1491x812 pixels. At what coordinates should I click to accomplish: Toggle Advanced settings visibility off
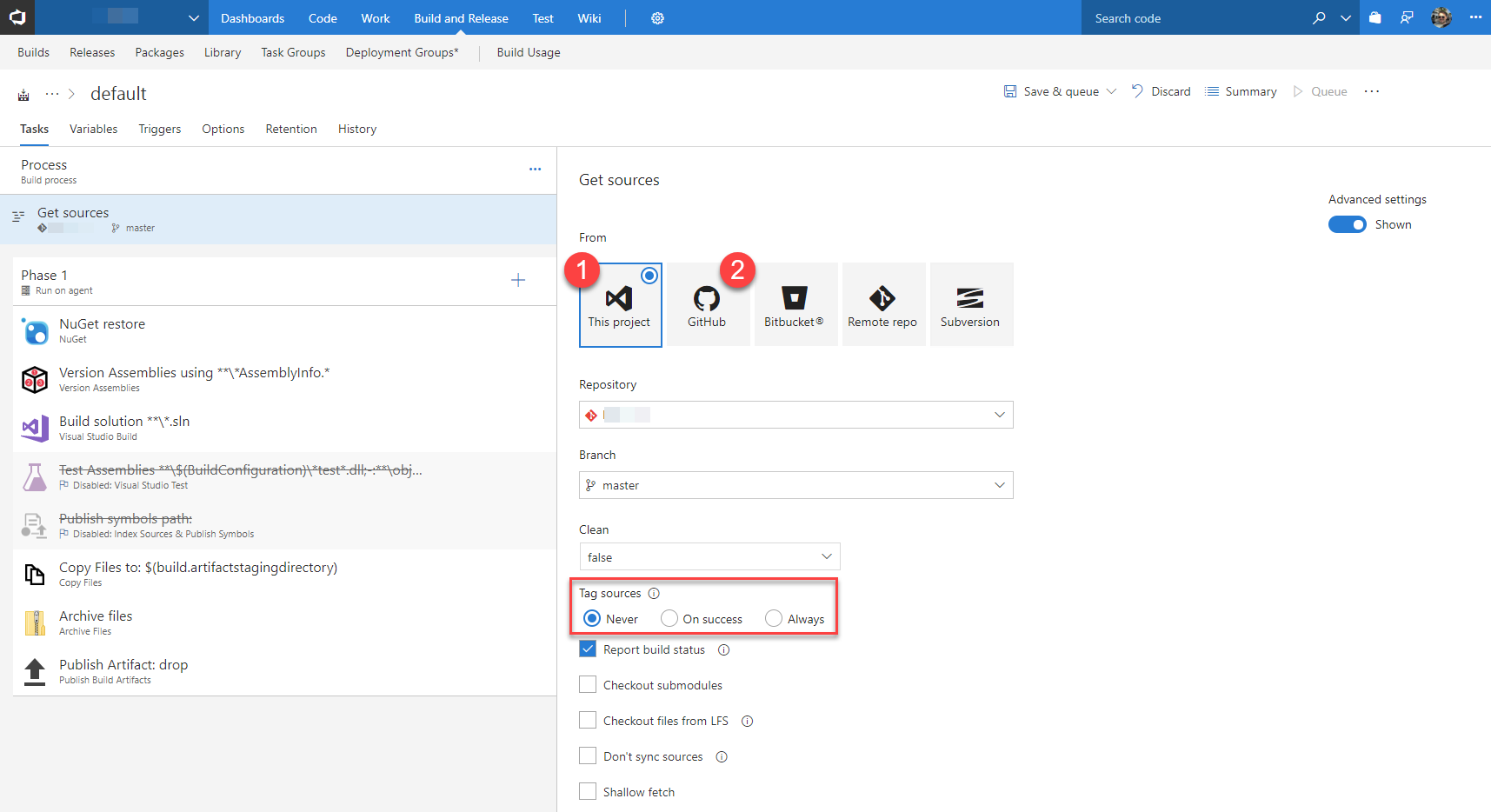click(1347, 224)
